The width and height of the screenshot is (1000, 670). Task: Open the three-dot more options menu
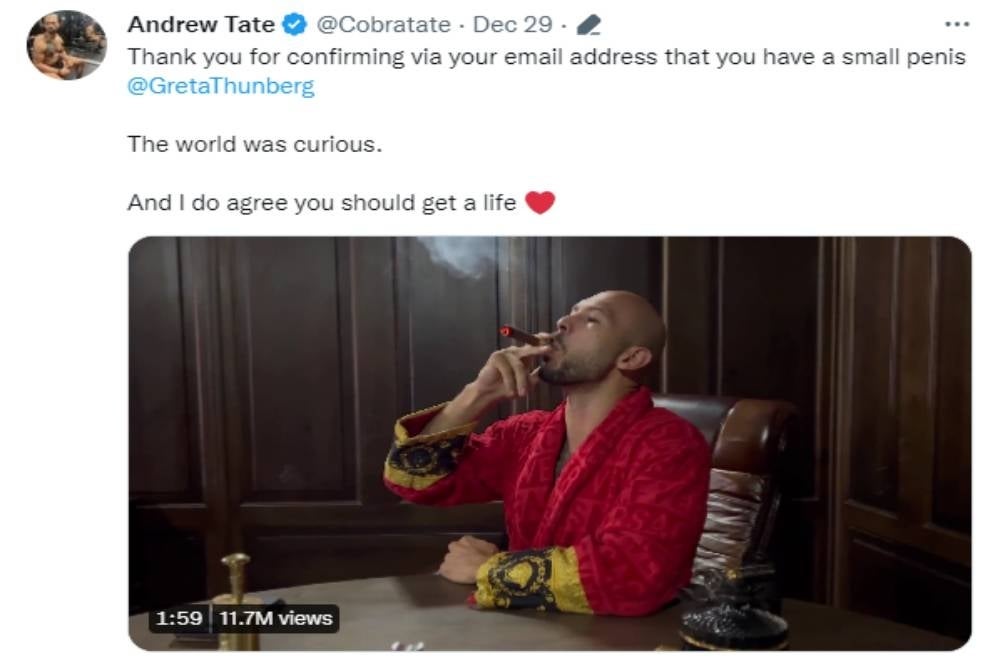point(957,24)
